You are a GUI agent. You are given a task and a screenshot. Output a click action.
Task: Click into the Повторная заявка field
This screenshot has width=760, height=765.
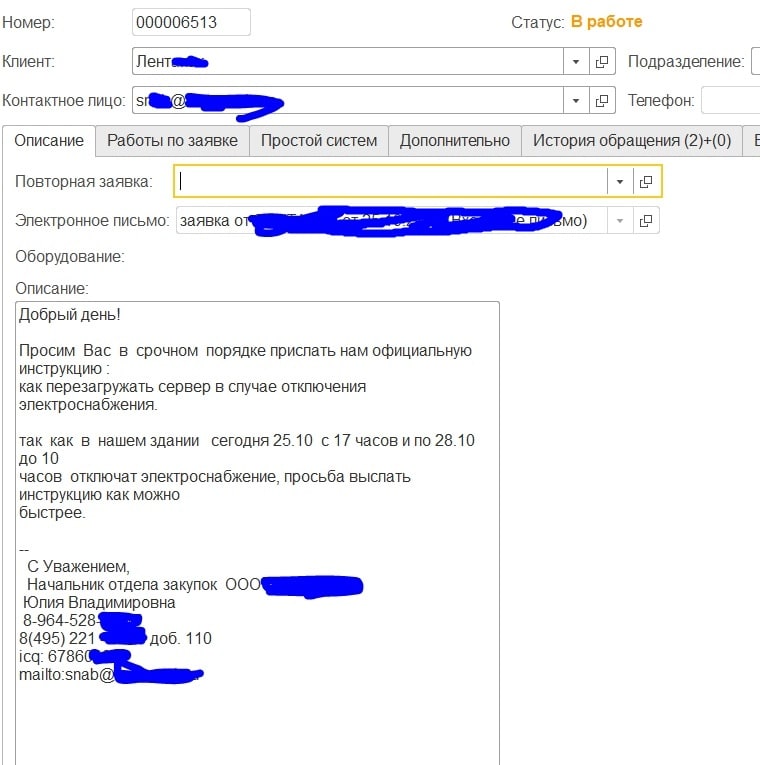390,181
